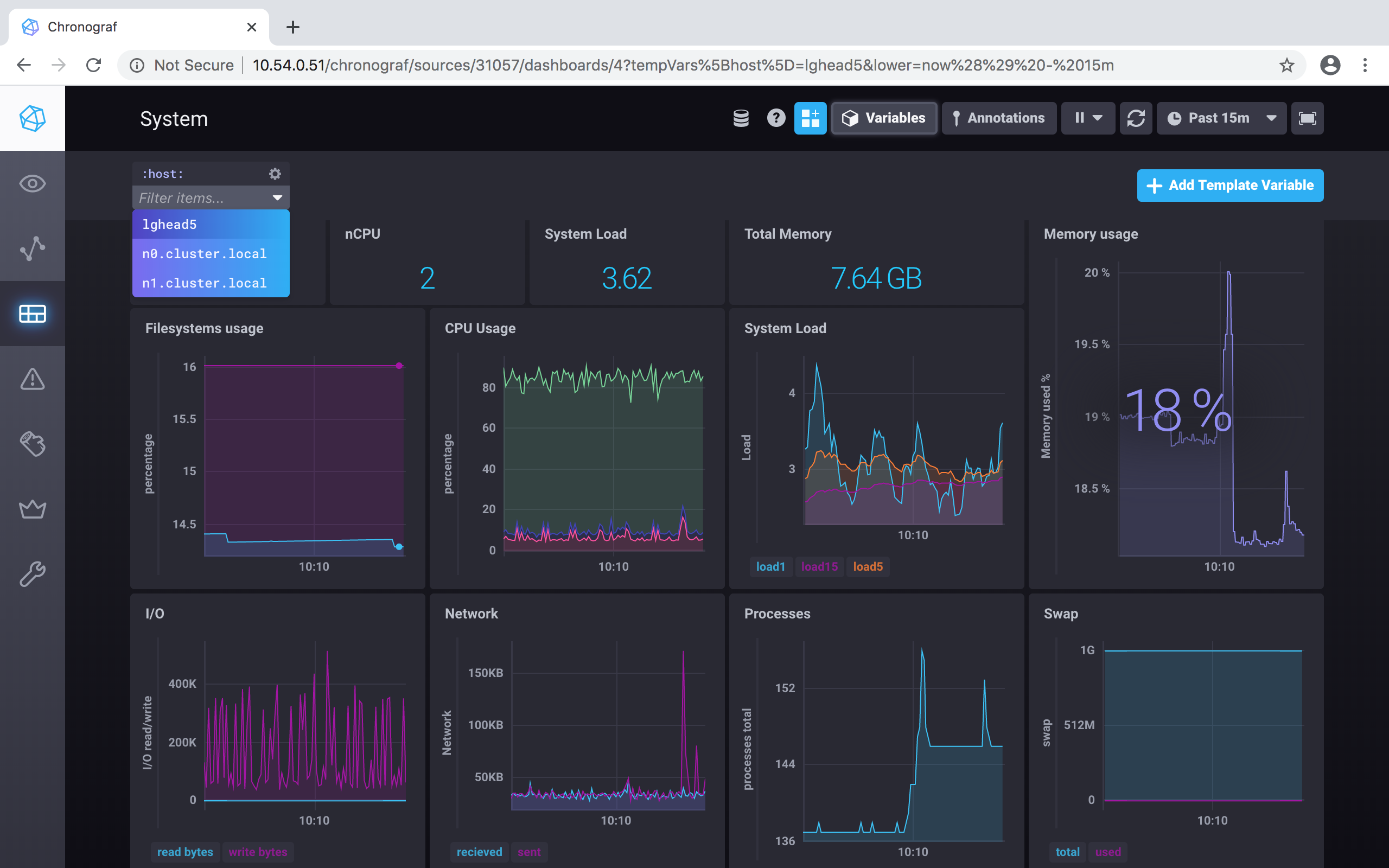Toggle load15 series in legend

[819, 566]
